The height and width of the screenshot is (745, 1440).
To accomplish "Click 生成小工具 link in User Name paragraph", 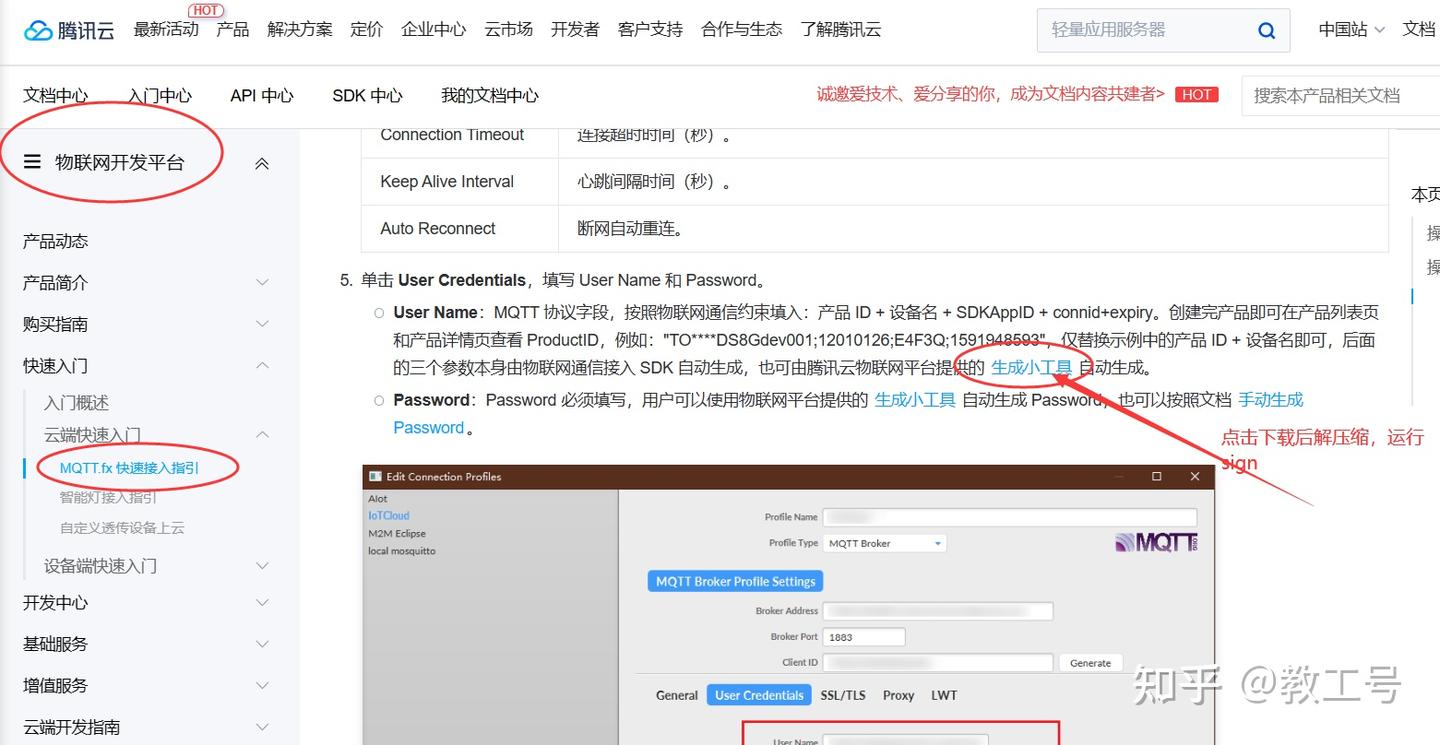I will tap(1031, 368).
